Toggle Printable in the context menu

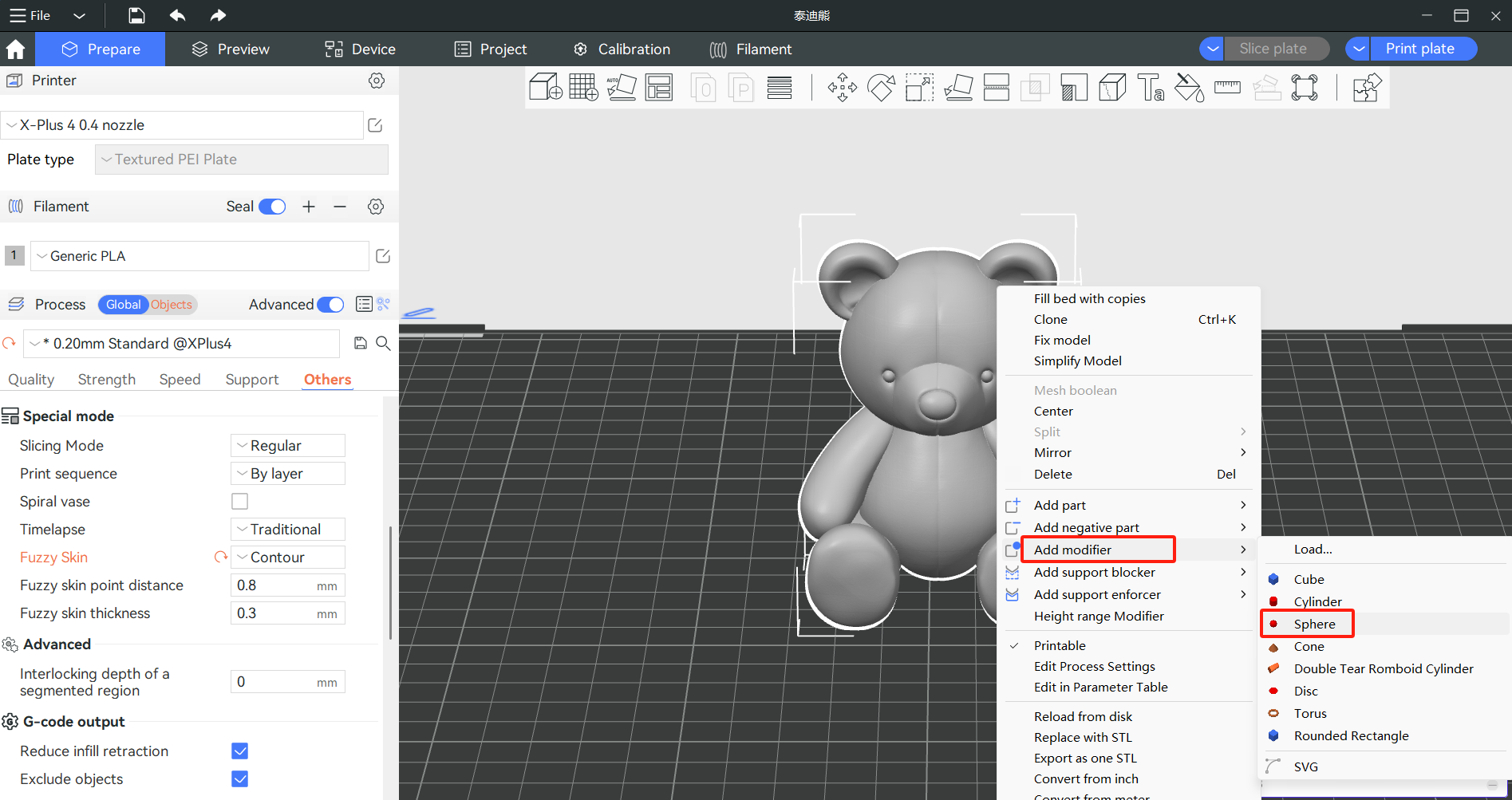[x=1060, y=645]
